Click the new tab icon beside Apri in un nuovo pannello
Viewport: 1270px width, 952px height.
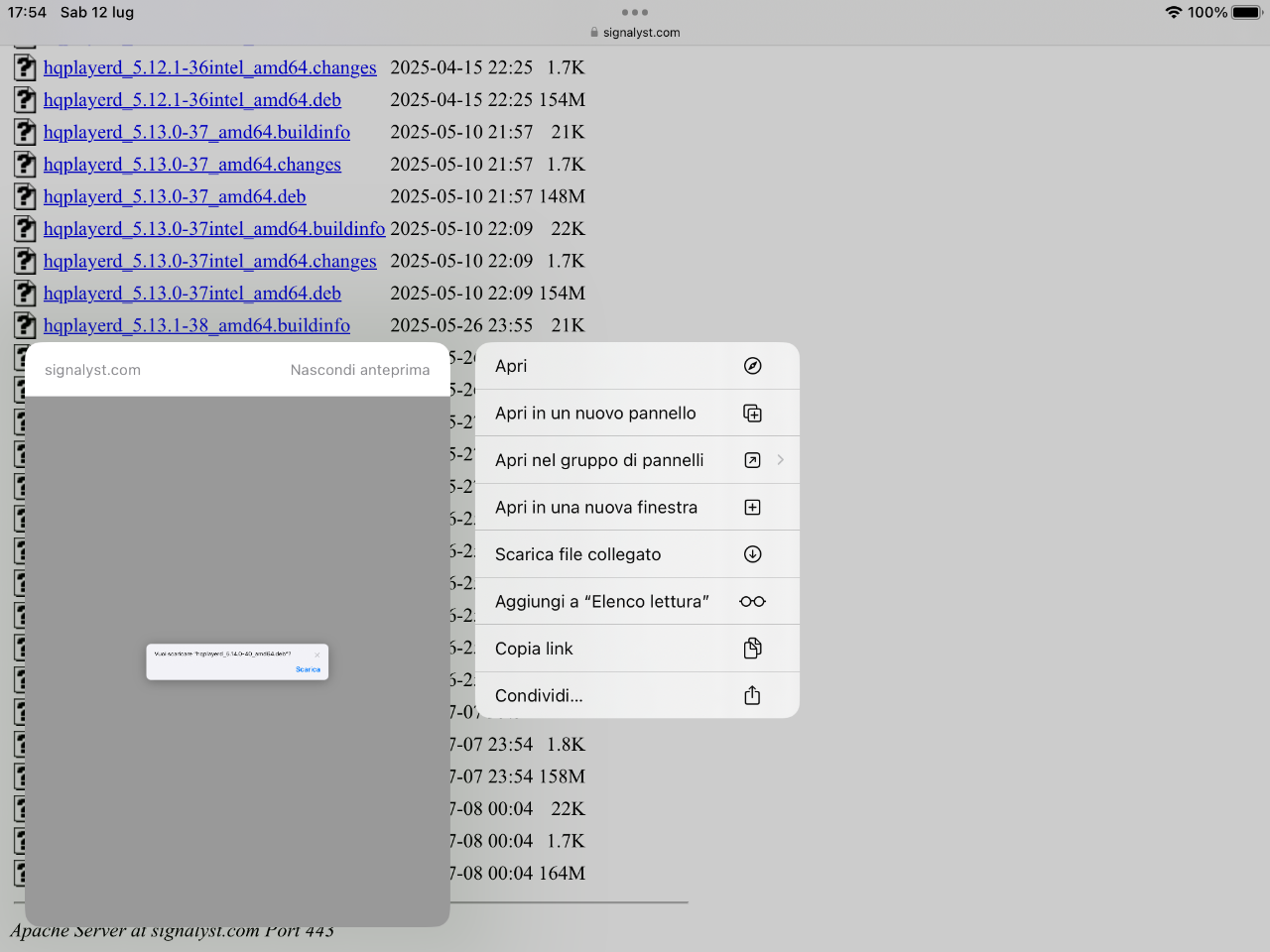coord(753,414)
